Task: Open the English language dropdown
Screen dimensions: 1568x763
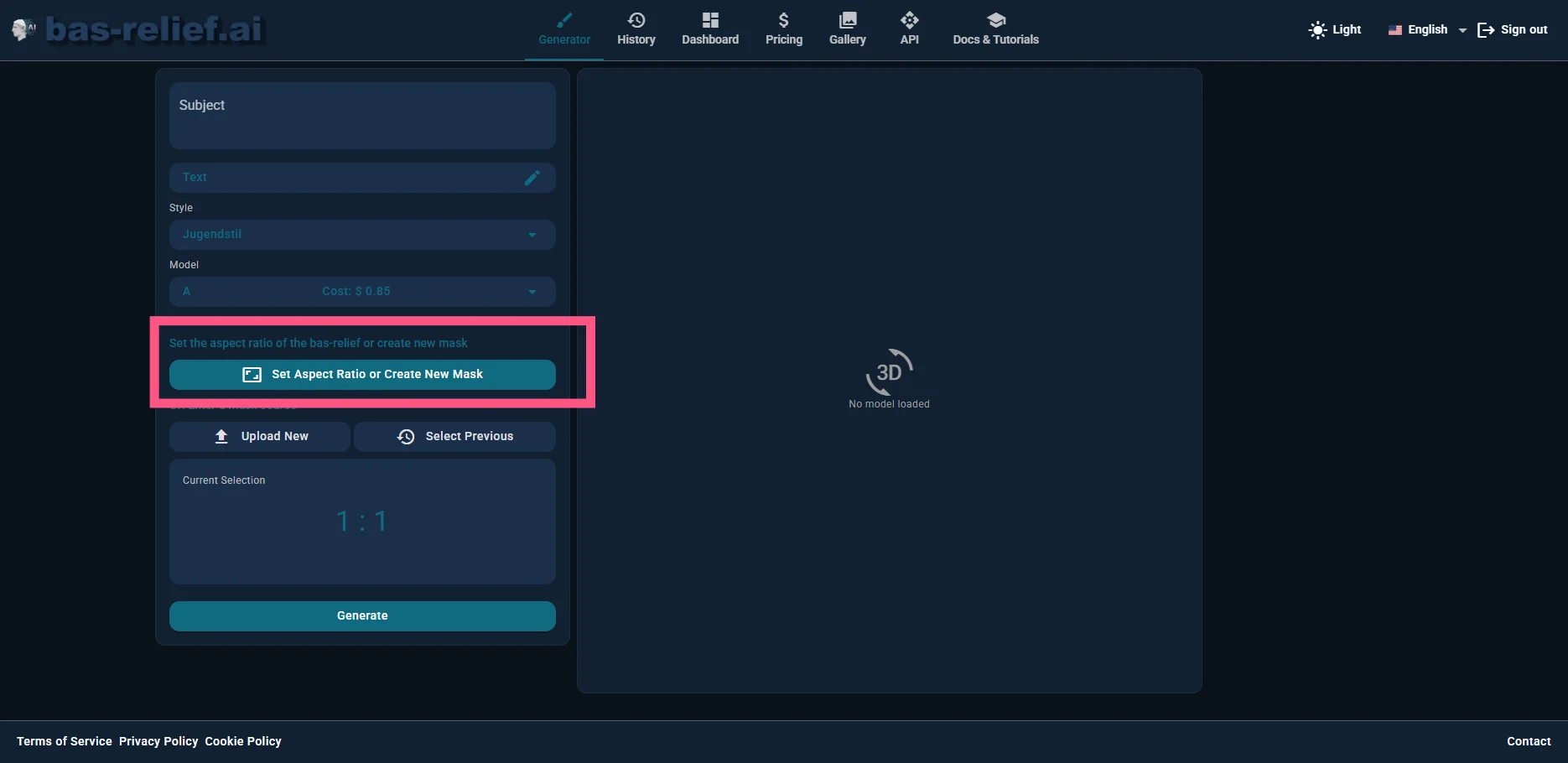Action: 1427,30
